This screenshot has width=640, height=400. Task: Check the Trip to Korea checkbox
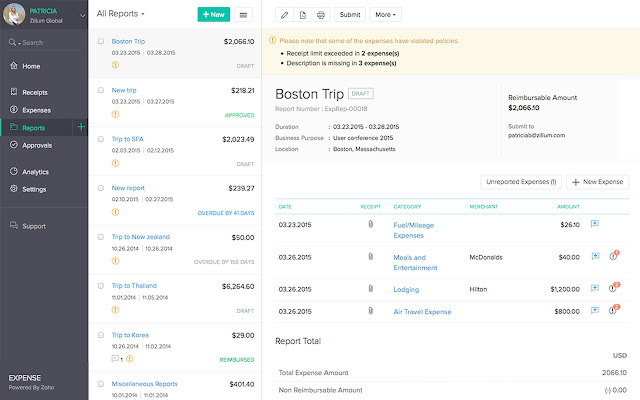(101, 335)
